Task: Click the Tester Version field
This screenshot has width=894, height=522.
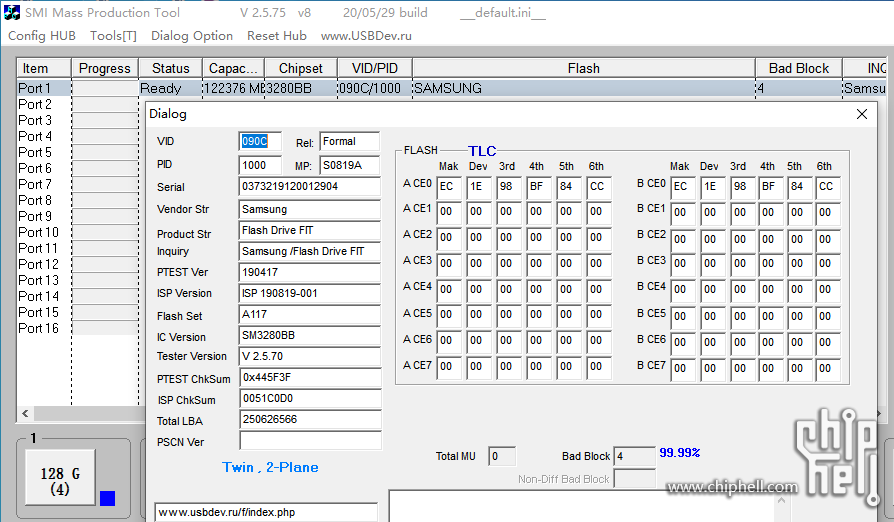Action: [310, 356]
